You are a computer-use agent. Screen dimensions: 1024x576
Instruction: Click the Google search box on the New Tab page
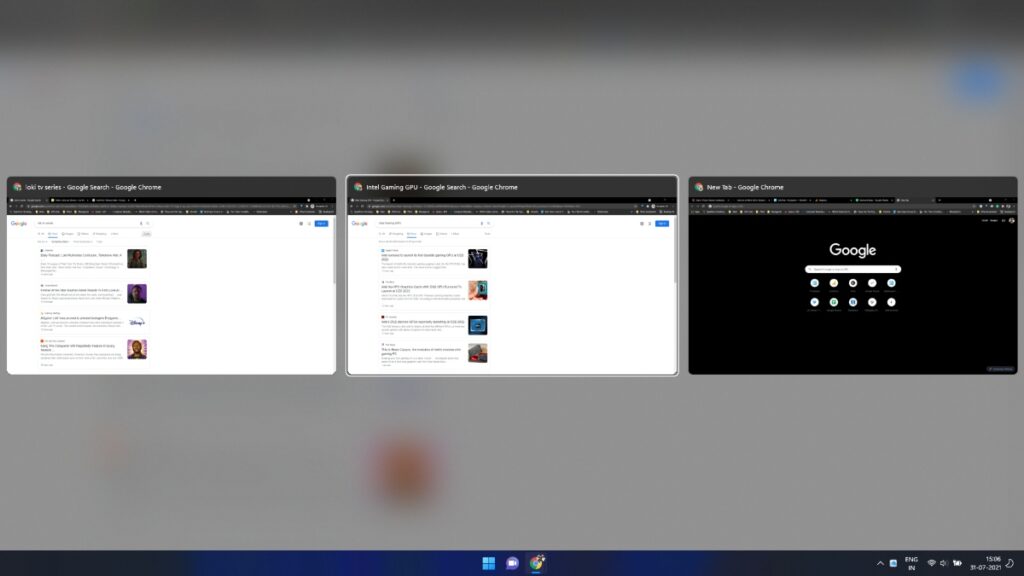coord(853,268)
